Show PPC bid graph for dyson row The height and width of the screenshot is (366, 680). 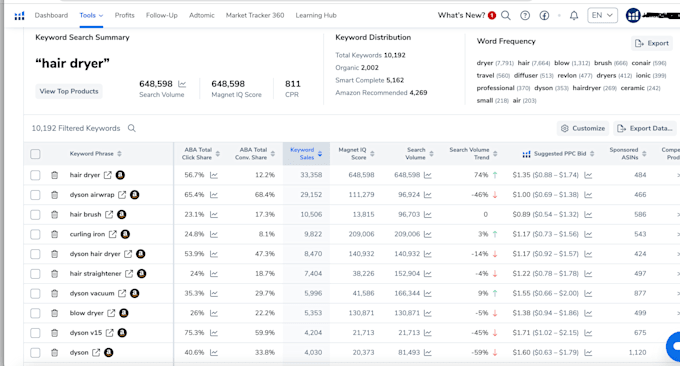pos(588,353)
